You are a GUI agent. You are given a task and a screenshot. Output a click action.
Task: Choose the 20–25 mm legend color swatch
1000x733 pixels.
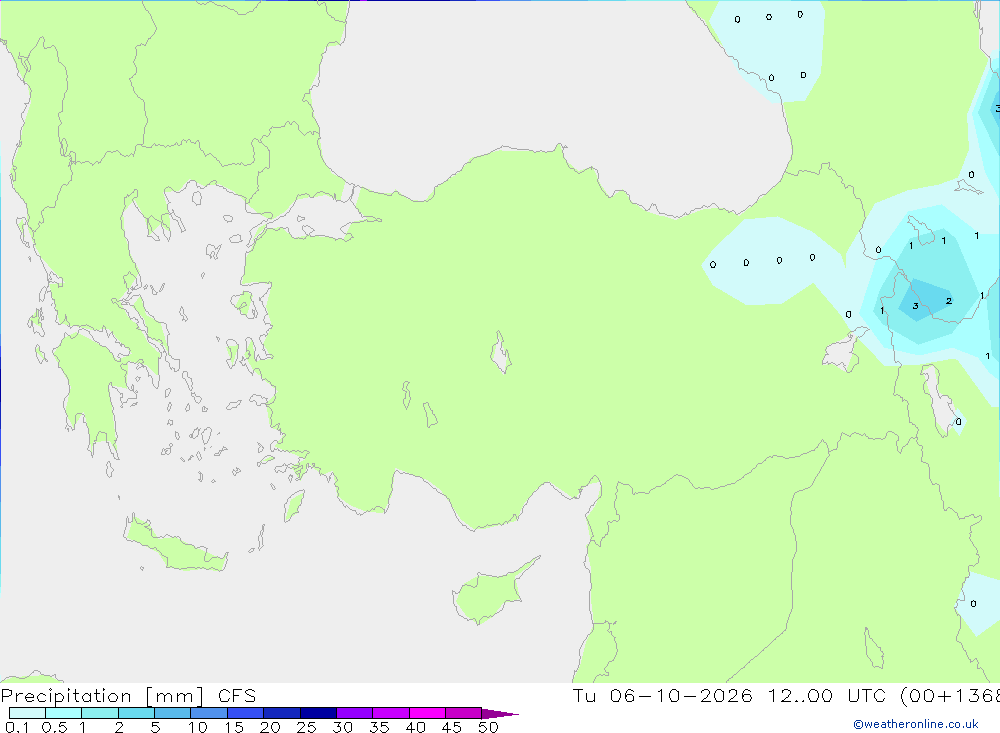coord(282,713)
